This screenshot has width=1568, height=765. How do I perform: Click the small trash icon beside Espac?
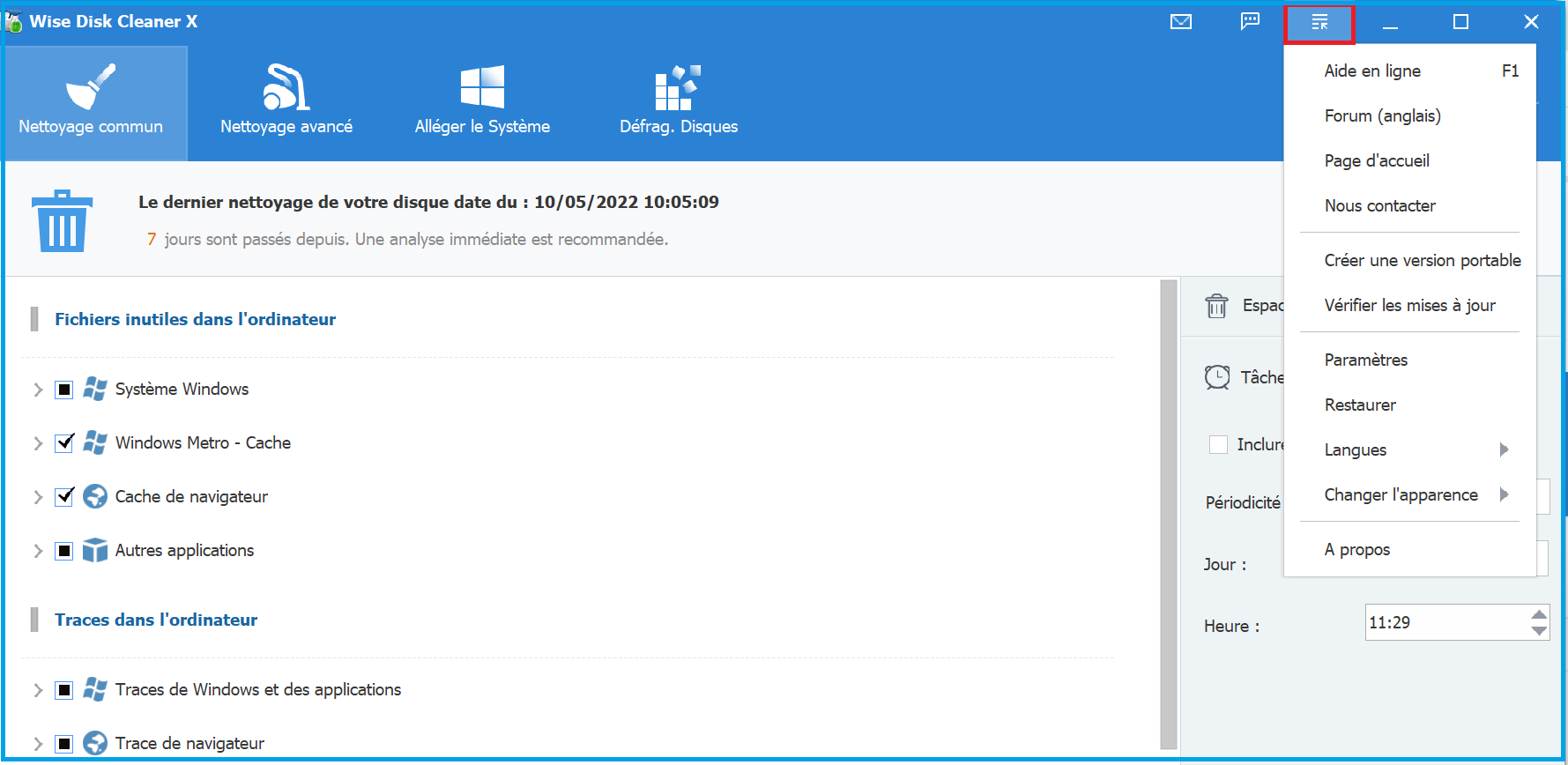tap(1216, 306)
